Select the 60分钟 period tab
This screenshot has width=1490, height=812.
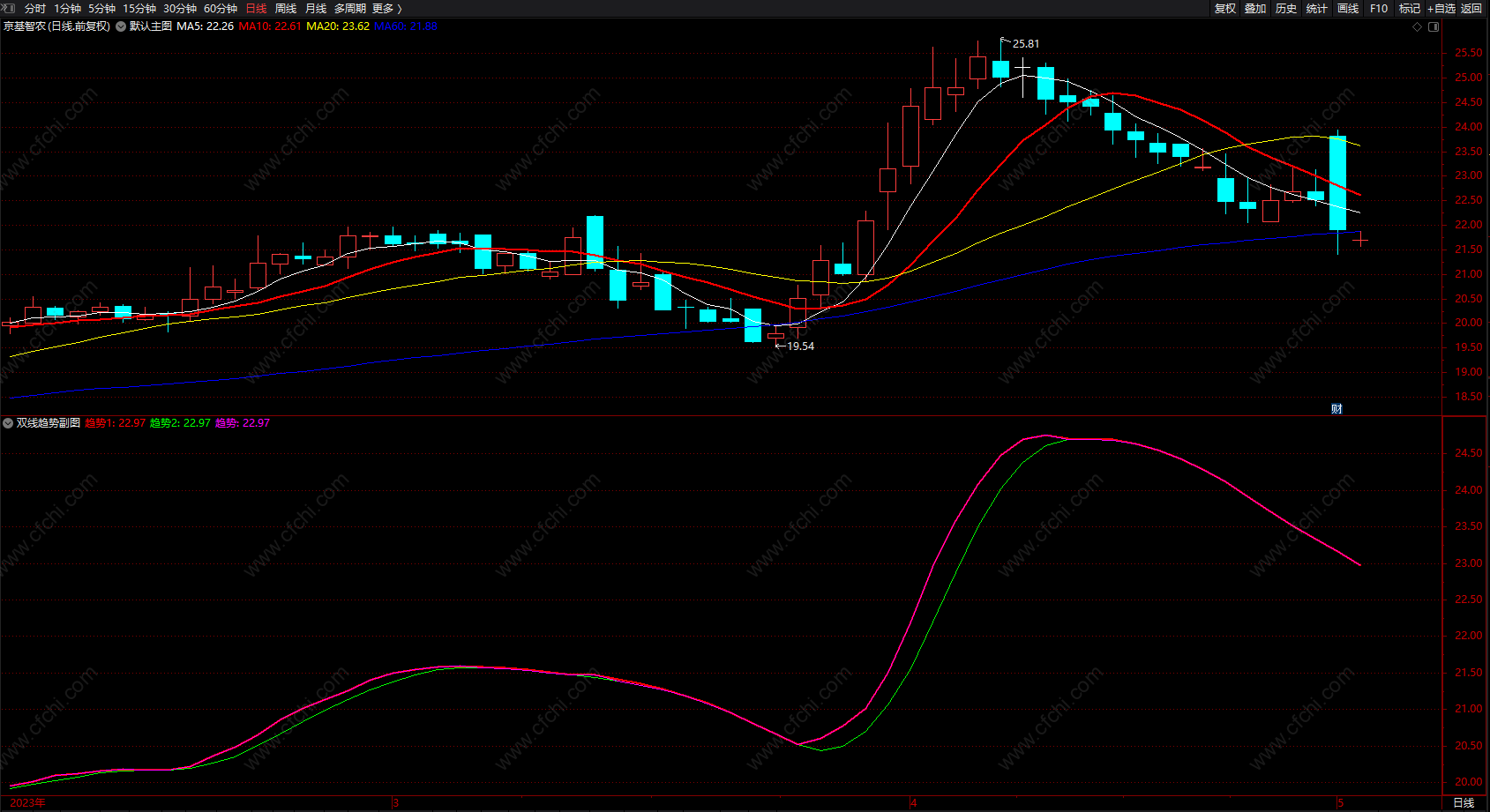click(x=221, y=9)
